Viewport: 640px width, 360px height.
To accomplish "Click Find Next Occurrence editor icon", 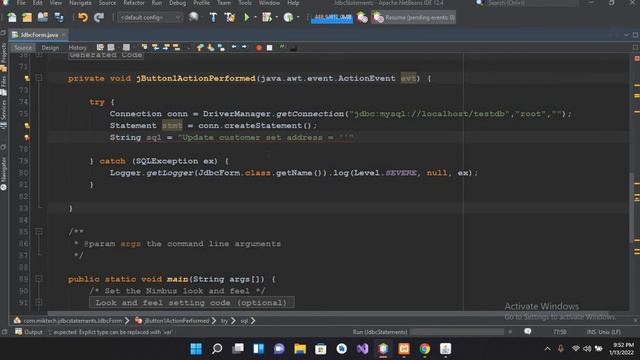I will pos(166,47).
